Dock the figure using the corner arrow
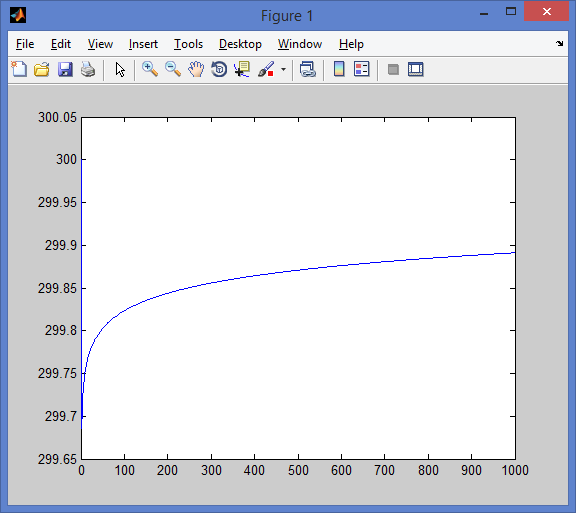The height and width of the screenshot is (513, 576). [559, 44]
